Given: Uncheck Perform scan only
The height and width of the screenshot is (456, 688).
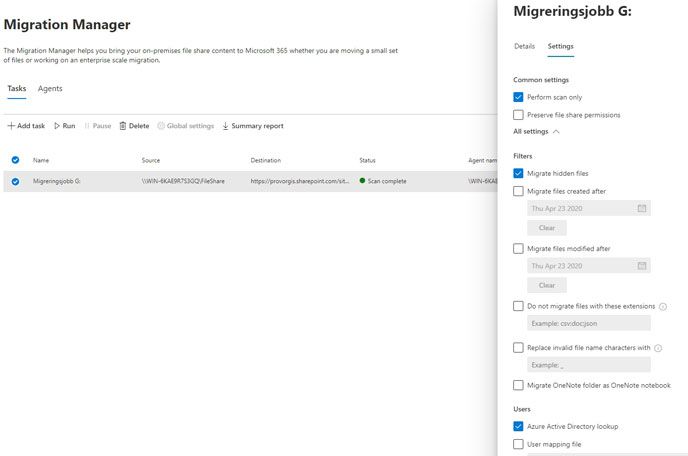Looking at the screenshot, I should tap(518, 97).
